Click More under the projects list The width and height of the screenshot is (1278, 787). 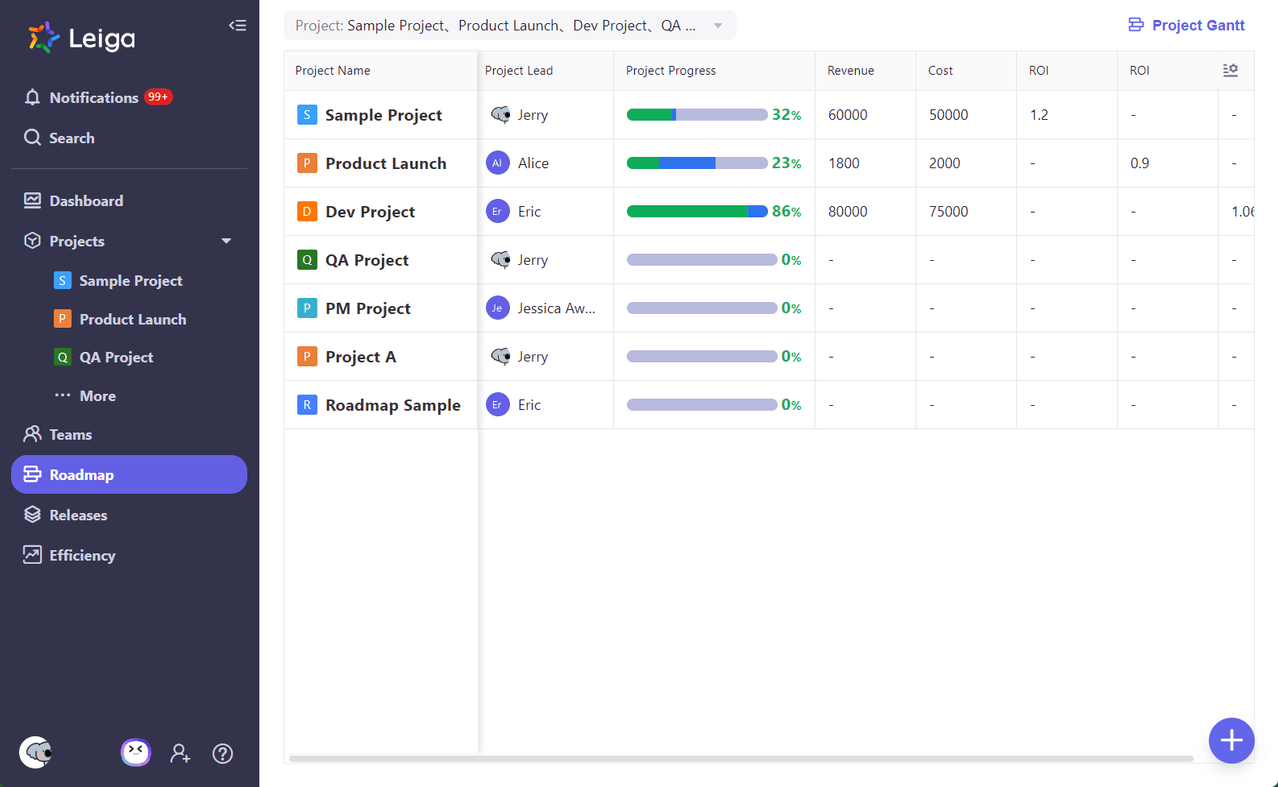coord(97,395)
